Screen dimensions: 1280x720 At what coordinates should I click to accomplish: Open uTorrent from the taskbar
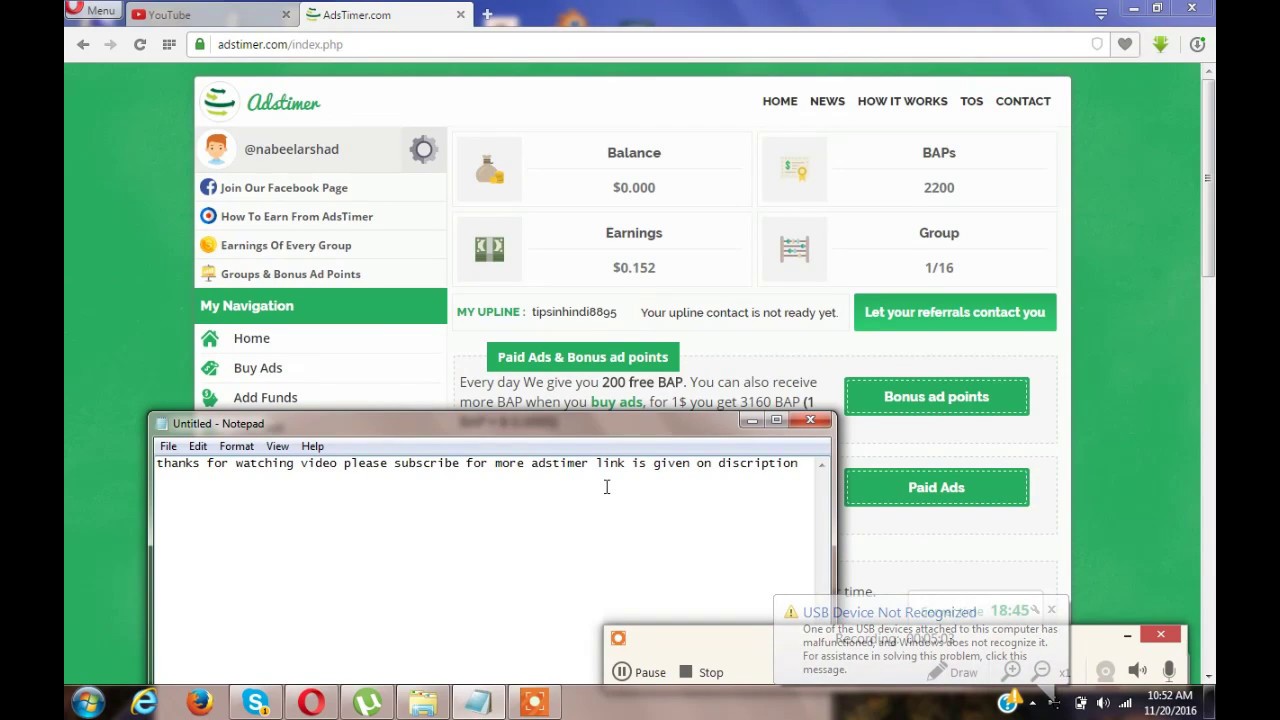tap(368, 703)
